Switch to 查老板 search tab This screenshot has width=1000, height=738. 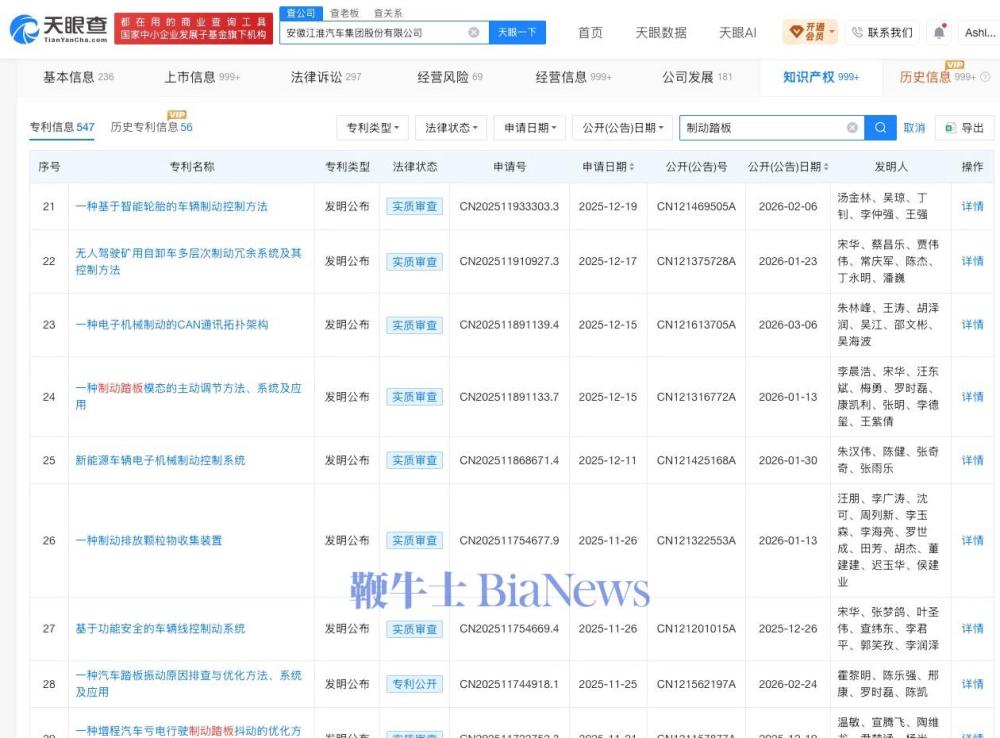coord(344,13)
